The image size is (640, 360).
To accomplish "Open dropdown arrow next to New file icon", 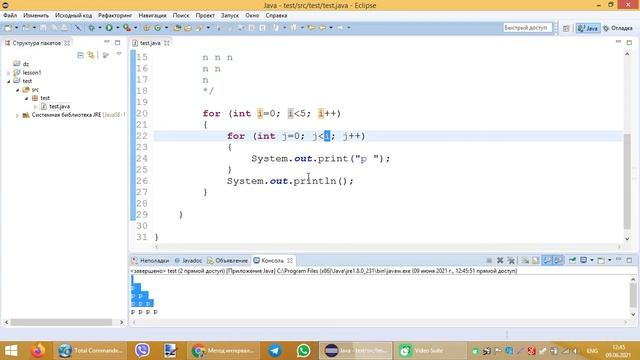I will (17, 28).
